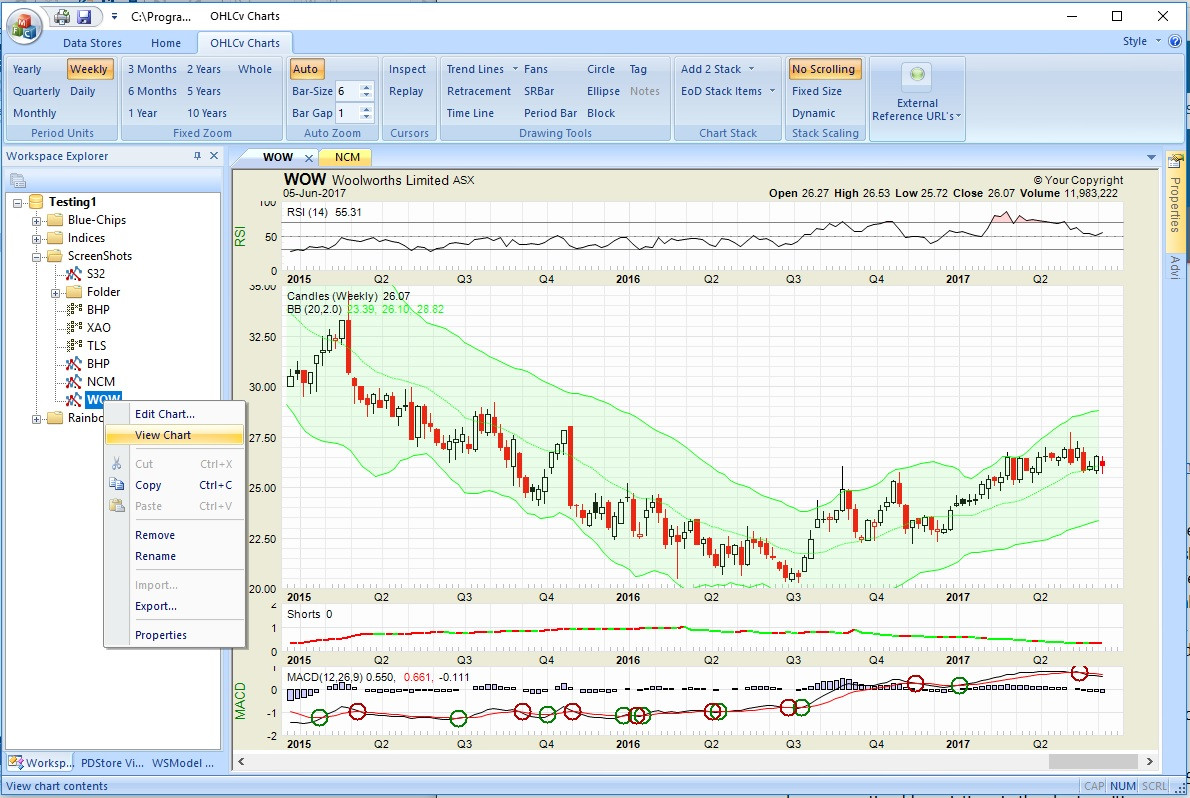Click the Workspace Explorer toolbar view icon

17,180
